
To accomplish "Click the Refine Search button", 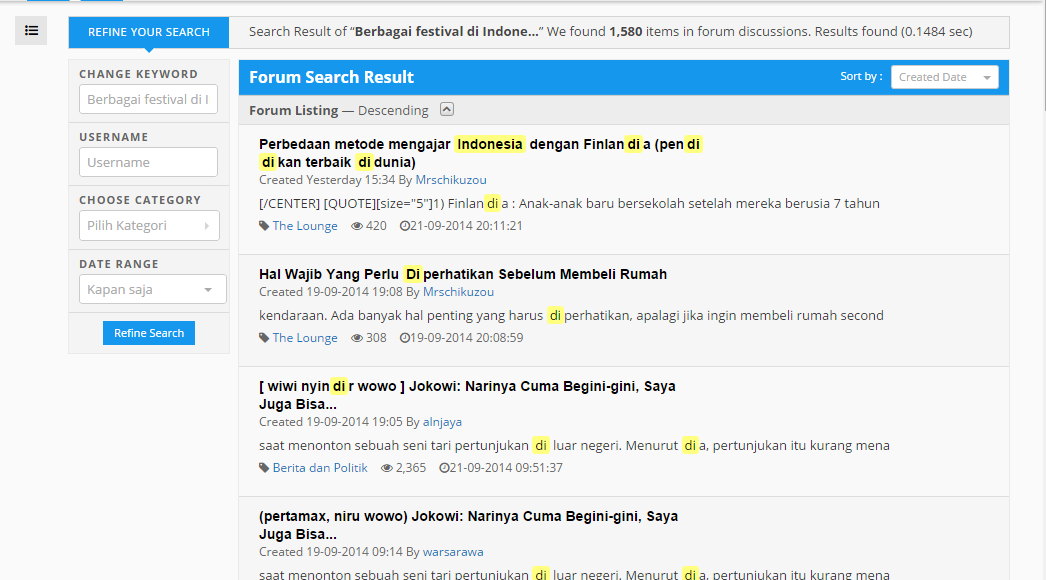I will point(149,333).
